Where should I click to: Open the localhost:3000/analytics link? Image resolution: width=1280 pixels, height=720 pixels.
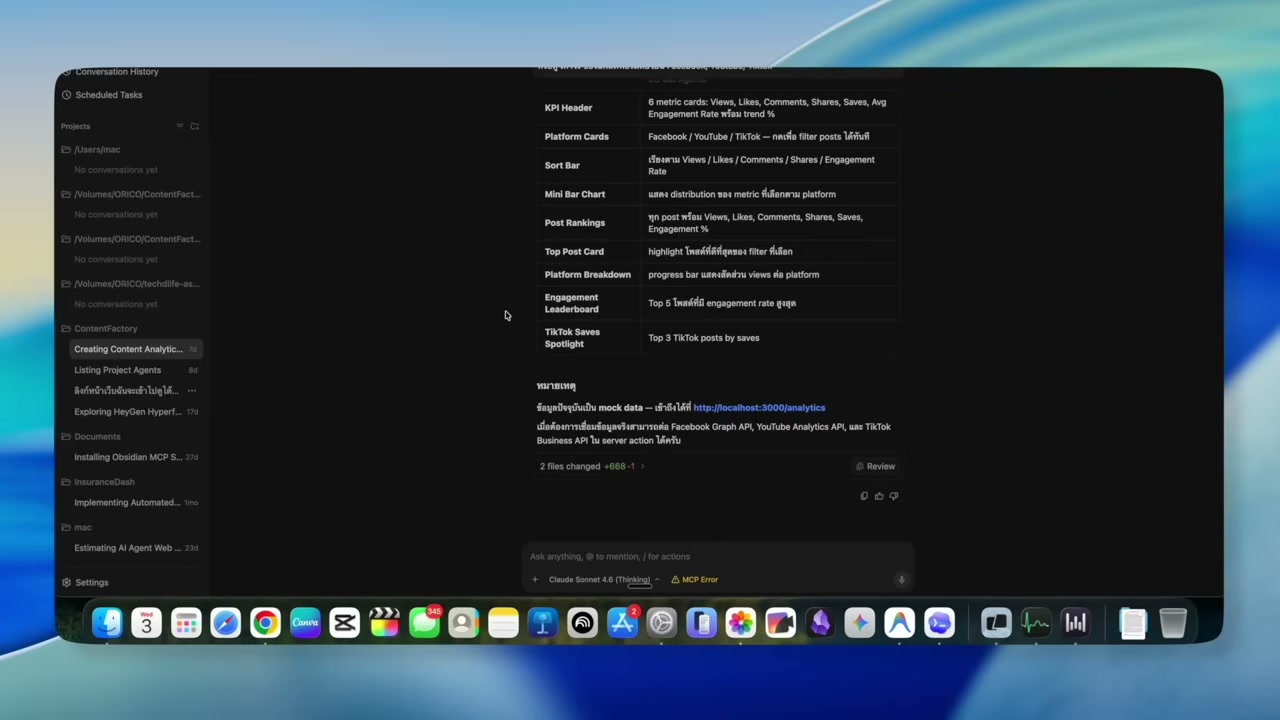coord(759,408)
